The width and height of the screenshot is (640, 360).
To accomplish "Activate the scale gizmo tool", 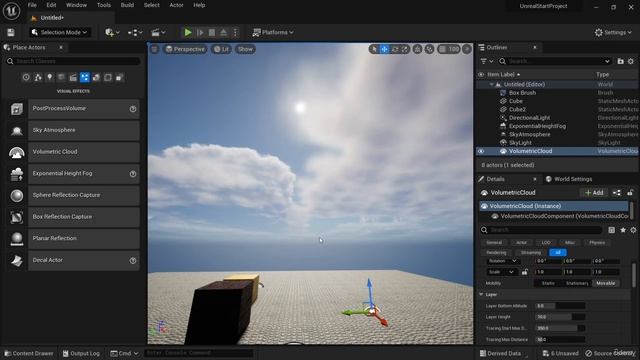I will (x=404, y=49).
